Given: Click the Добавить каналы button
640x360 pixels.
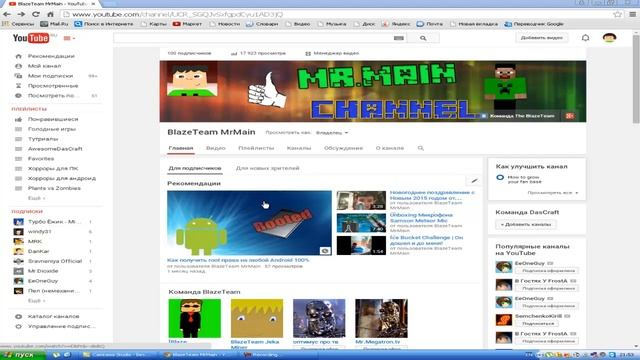Looking at the screenshot, I should point(526,224).
